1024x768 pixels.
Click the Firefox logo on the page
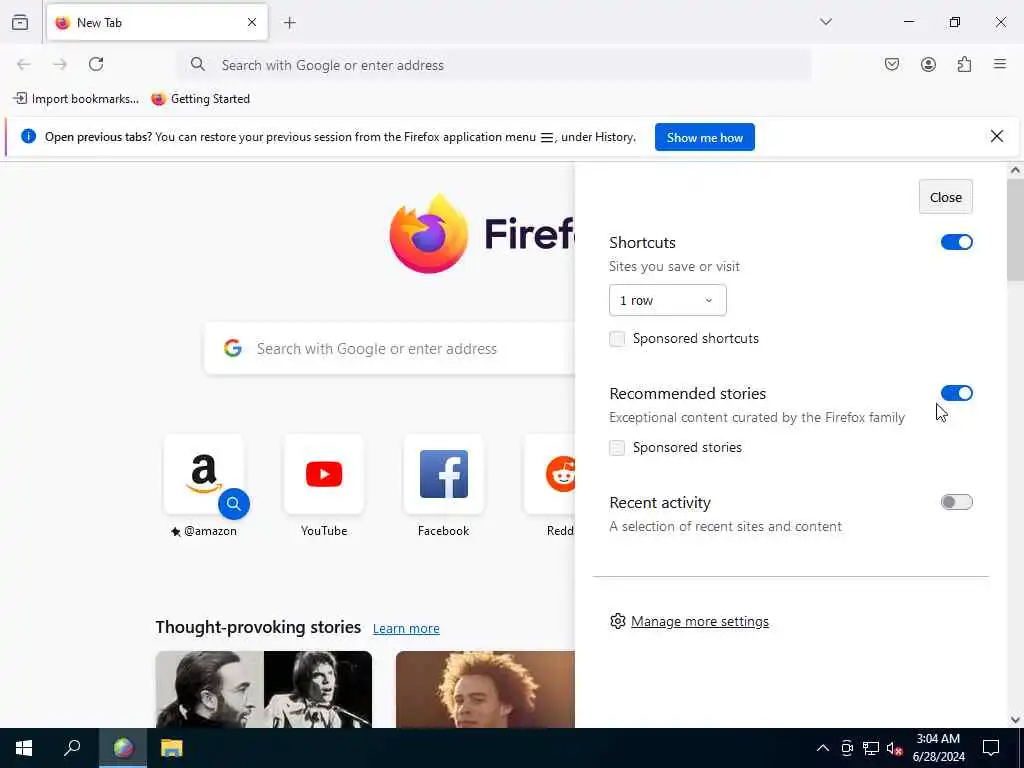(428, 234)
